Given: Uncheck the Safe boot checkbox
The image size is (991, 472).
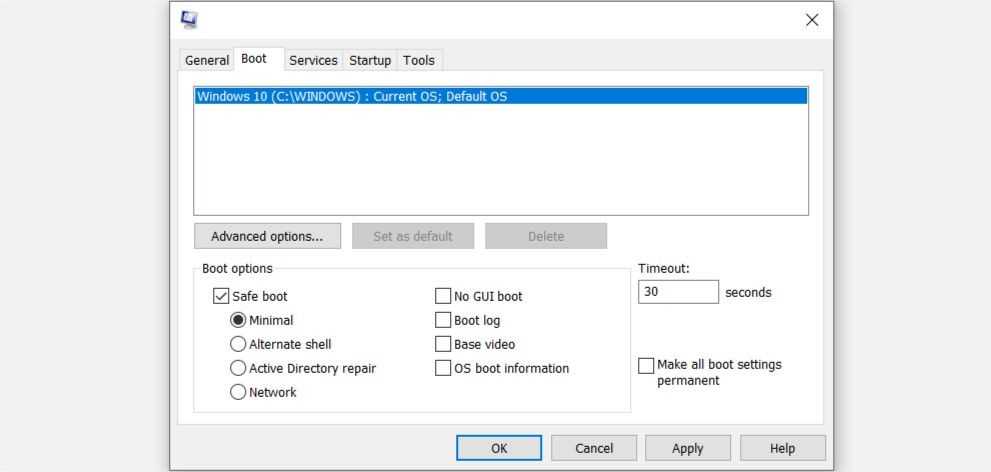Looking at the screenshot, I should tap(221, 296).
